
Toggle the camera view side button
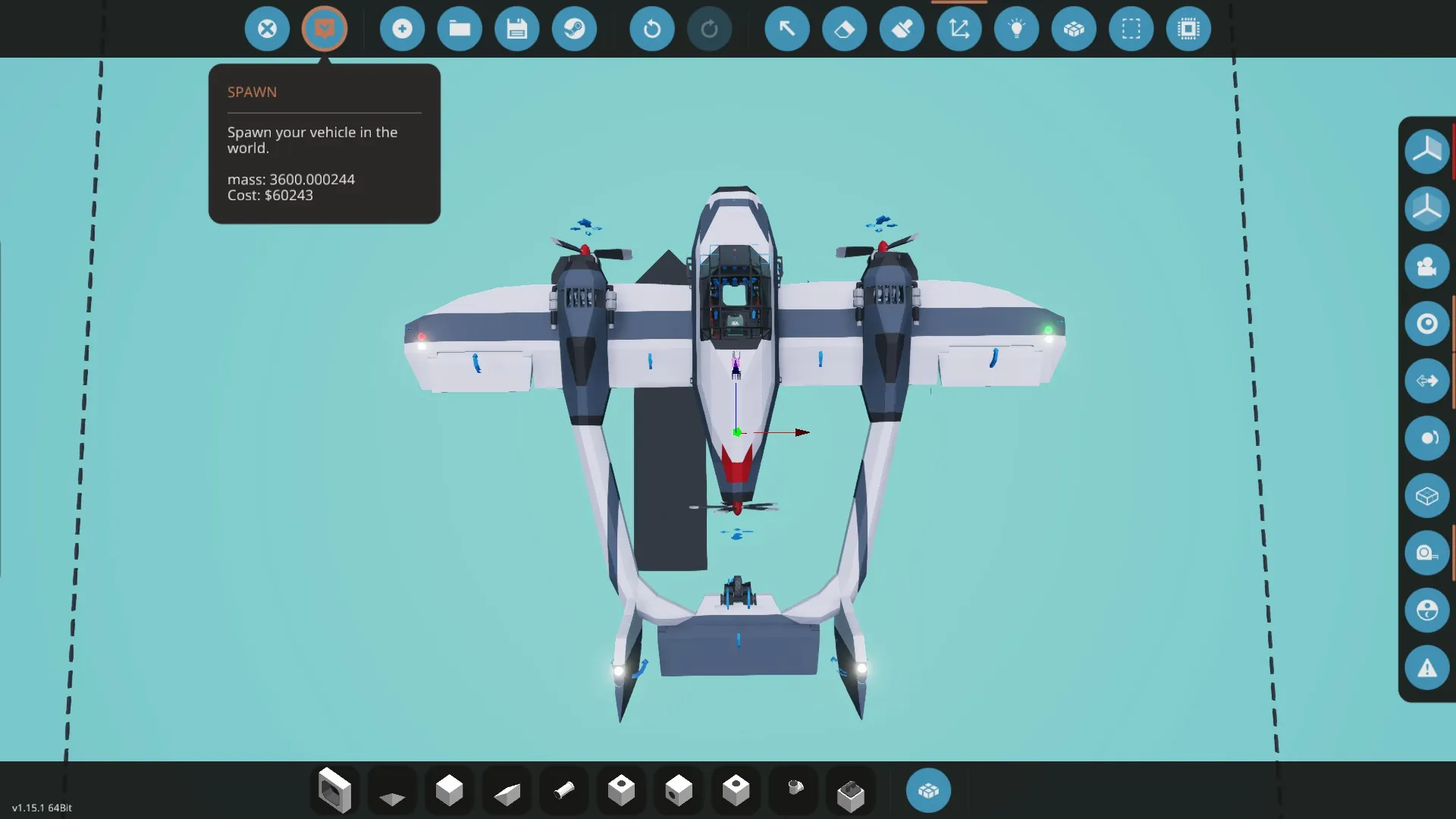click(x=1426, y=266)
